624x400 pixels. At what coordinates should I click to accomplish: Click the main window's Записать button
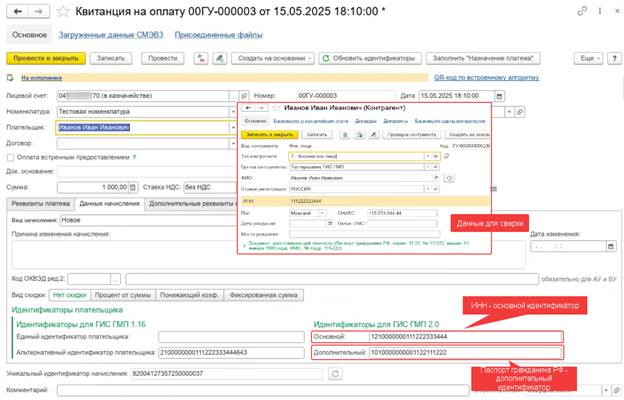tap(111, 58)
